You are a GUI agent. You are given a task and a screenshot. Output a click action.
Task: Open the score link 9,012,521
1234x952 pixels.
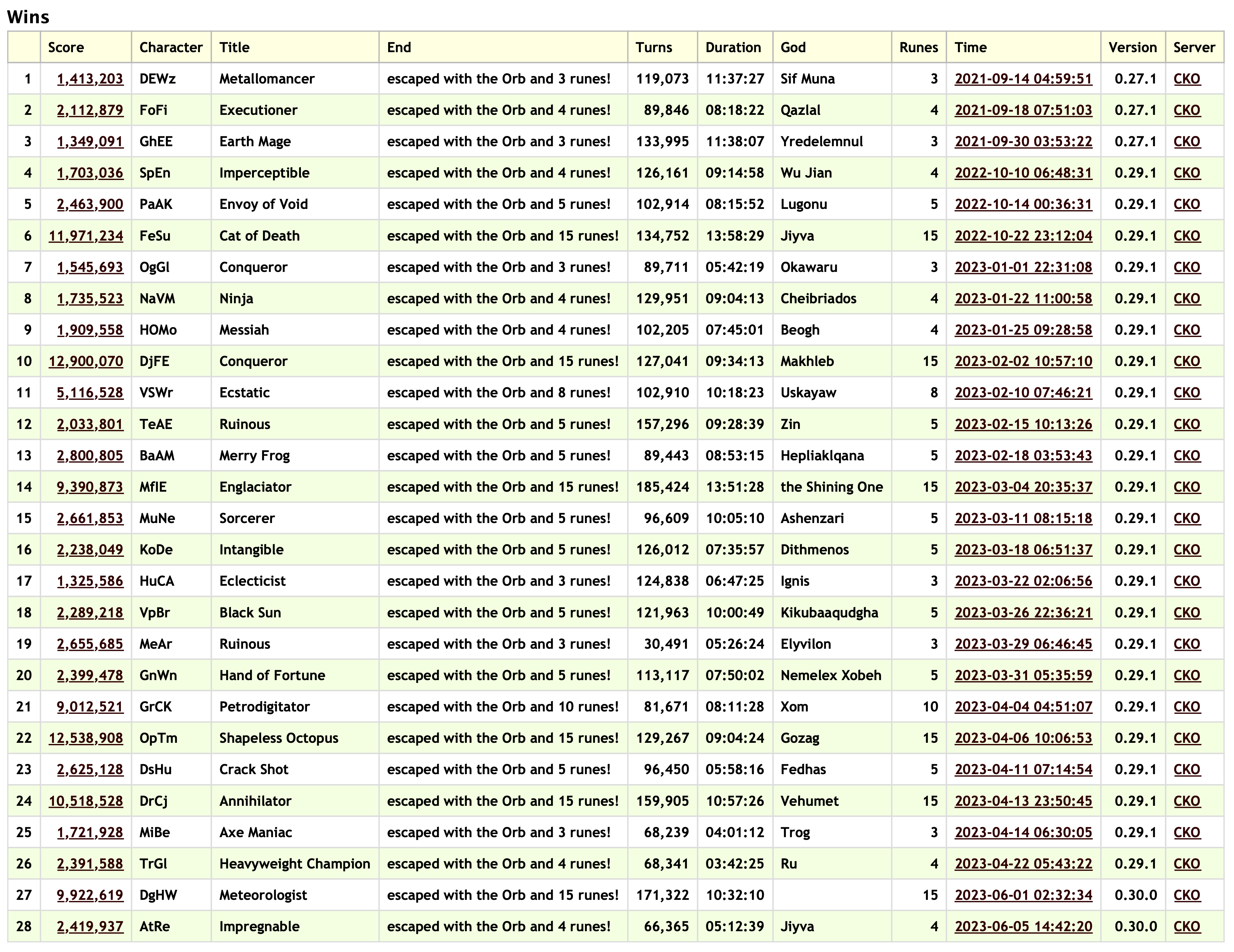click(x=90, y=706)
